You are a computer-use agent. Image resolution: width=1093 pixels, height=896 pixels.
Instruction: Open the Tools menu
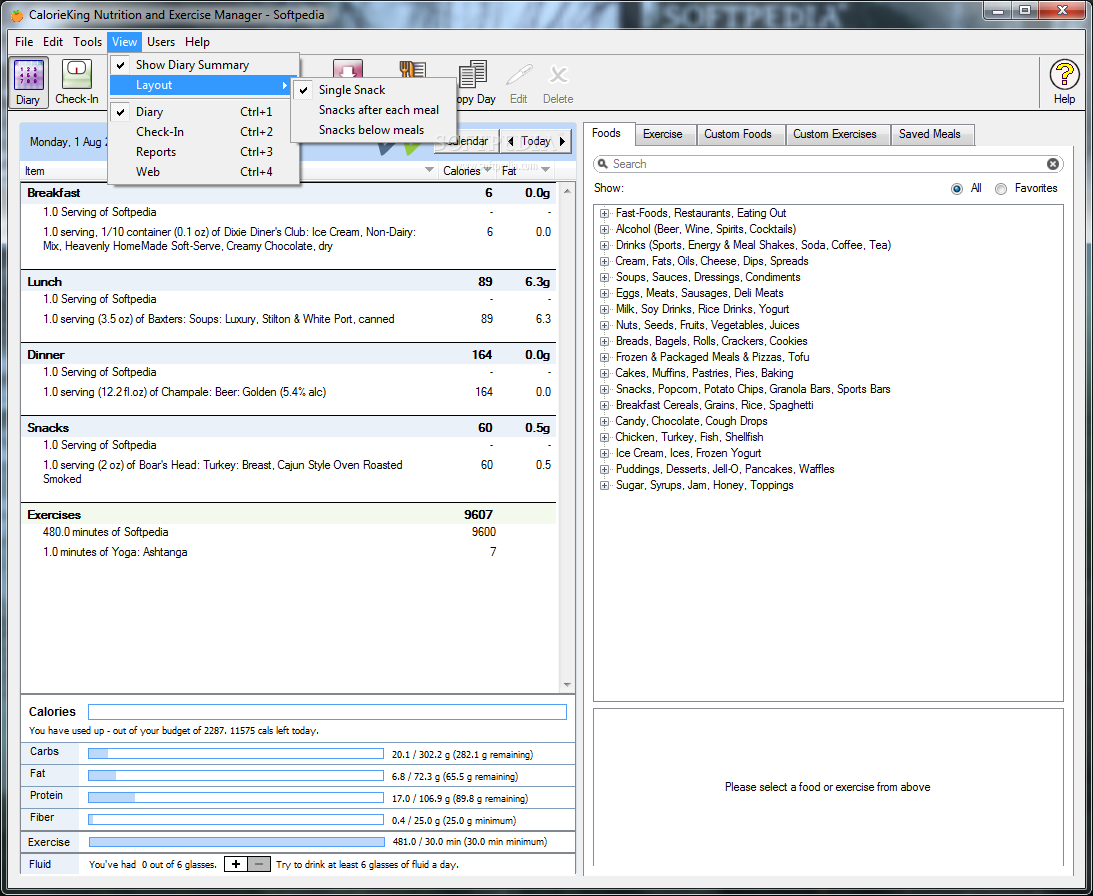[x=88, y=42]
